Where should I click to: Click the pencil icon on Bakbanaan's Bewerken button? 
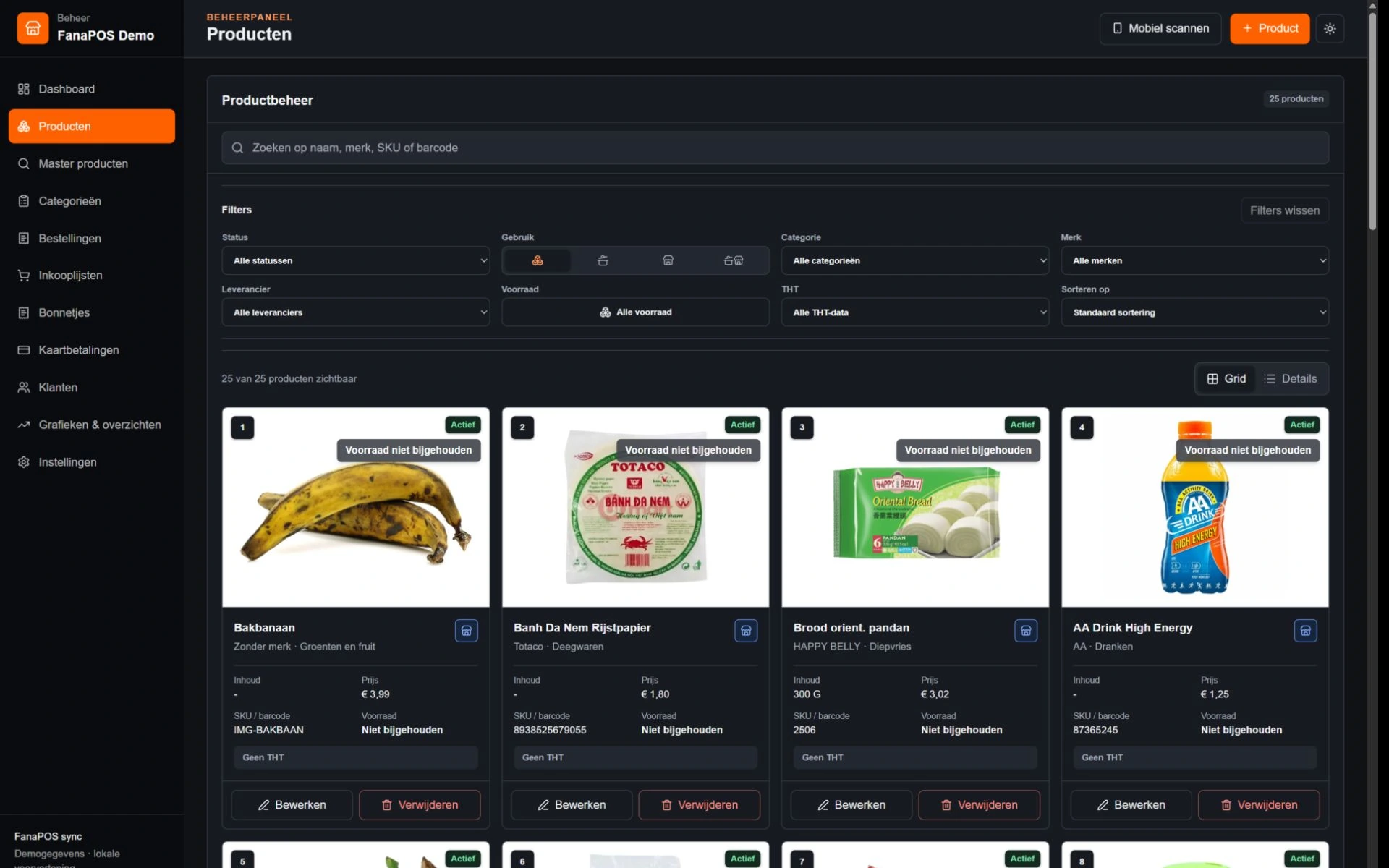pyautogui.click(x=264, y=805)
